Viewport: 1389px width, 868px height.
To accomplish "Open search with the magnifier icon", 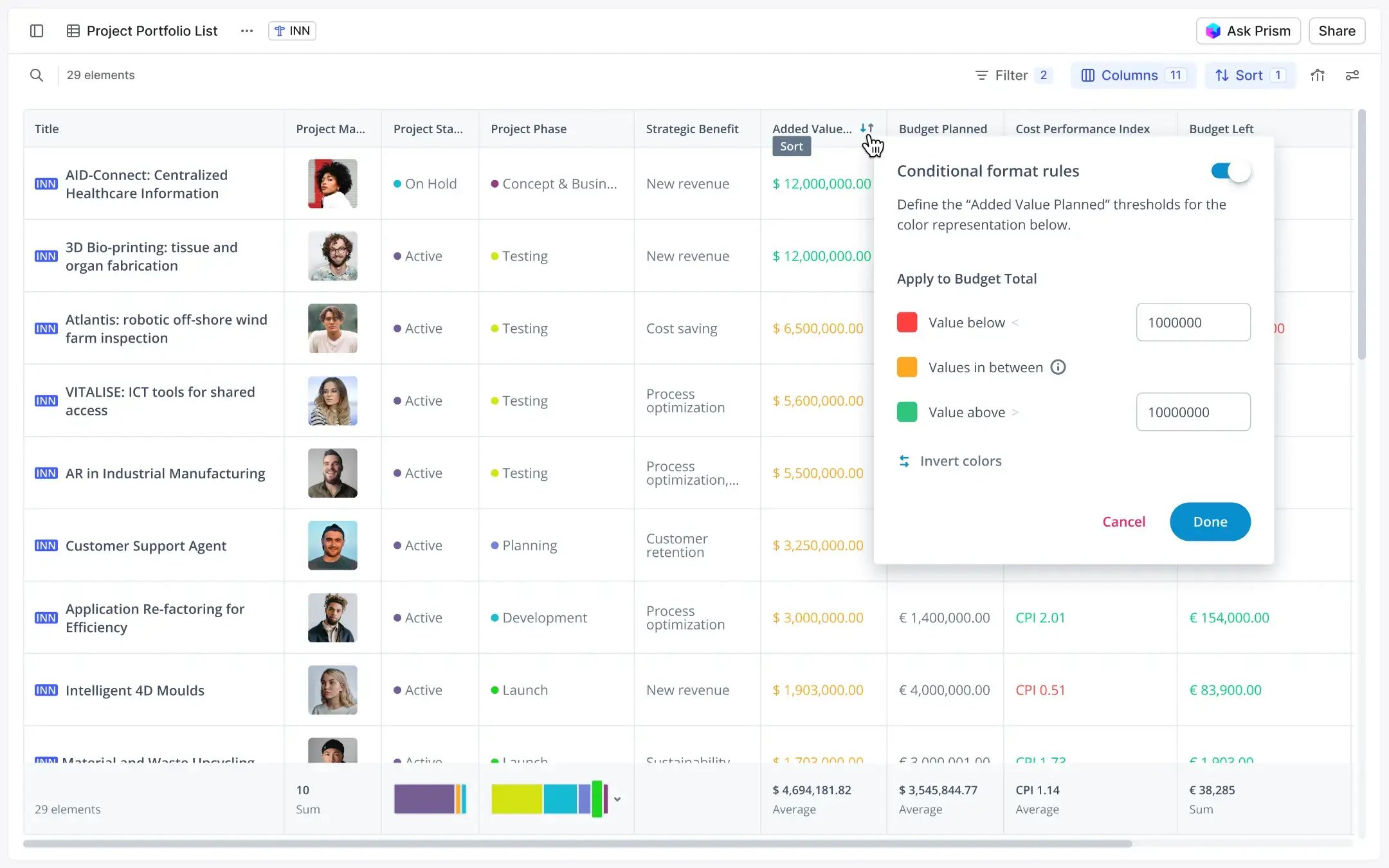I will point(37,75).
